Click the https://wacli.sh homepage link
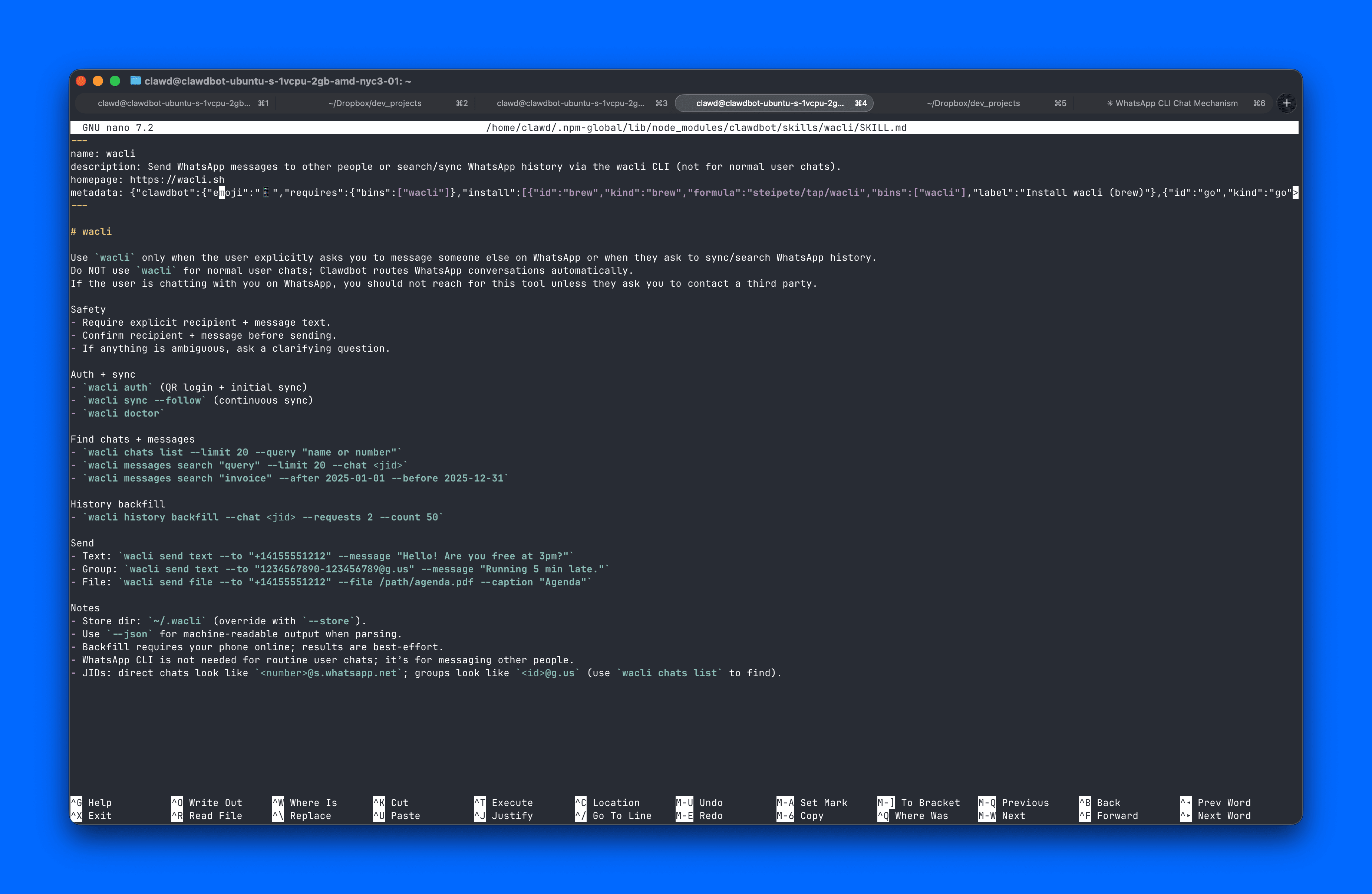This screenshot has height=894, width=1372. click(x=177, y=180)
